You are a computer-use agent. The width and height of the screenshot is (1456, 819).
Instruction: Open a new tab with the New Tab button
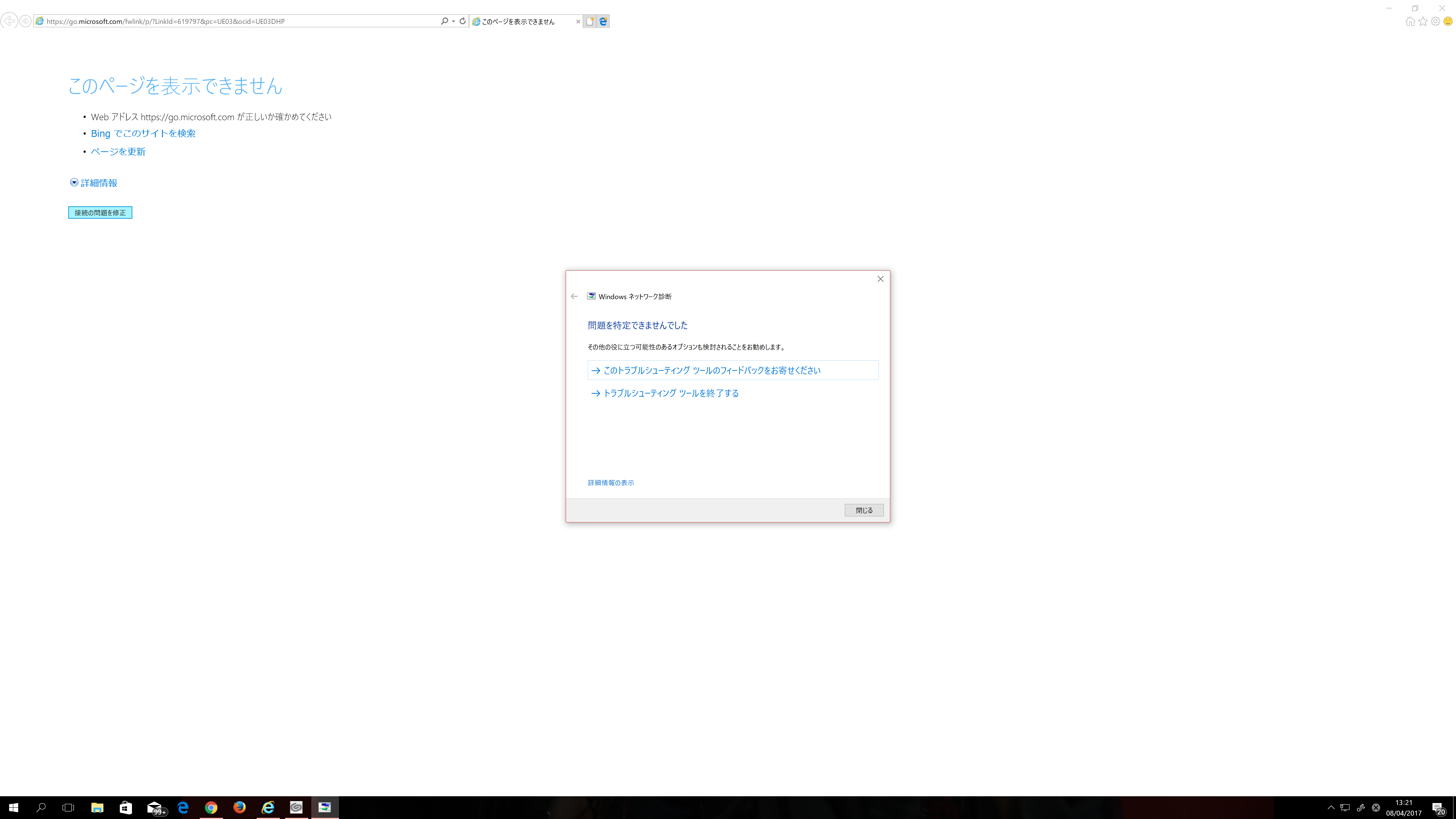point(590,22)
